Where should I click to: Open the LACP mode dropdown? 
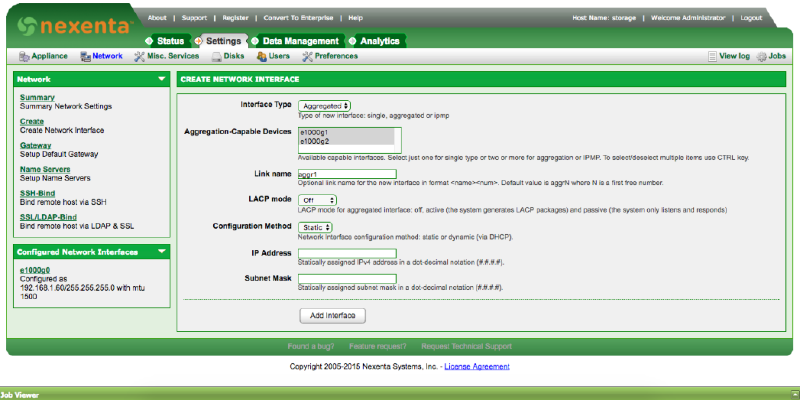317,200
